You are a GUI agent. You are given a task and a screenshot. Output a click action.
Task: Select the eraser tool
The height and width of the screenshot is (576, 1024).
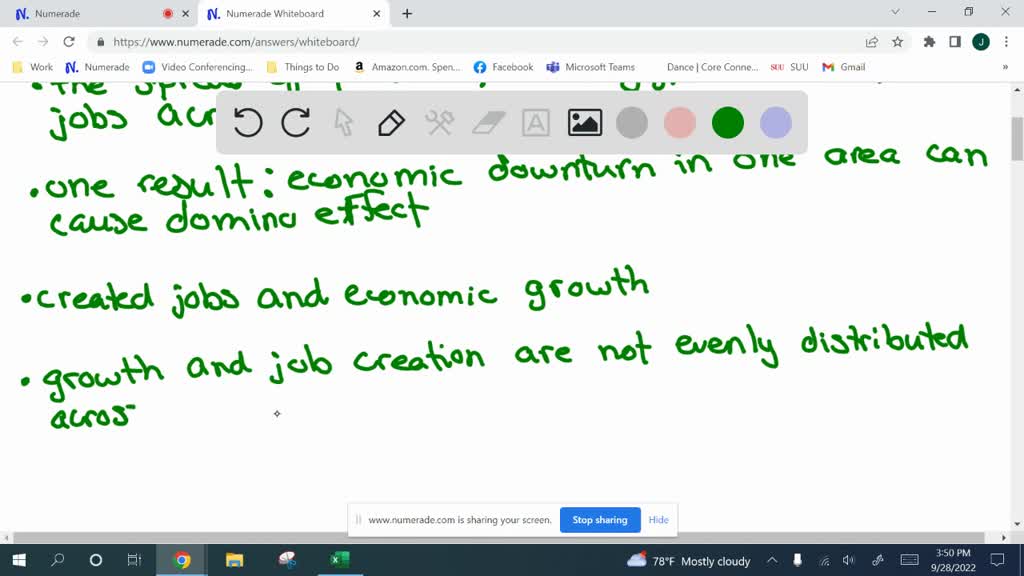point(488,123)
